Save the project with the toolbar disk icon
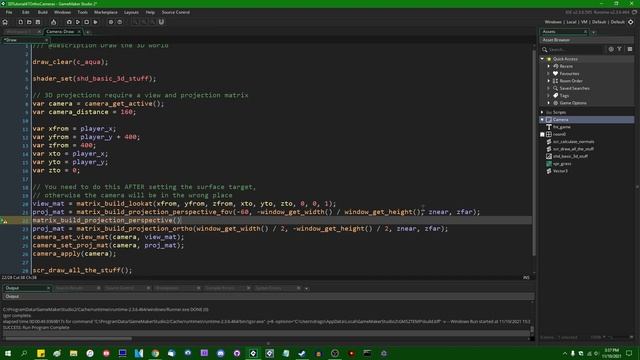The image size is (640, 360). click(38, 22)
